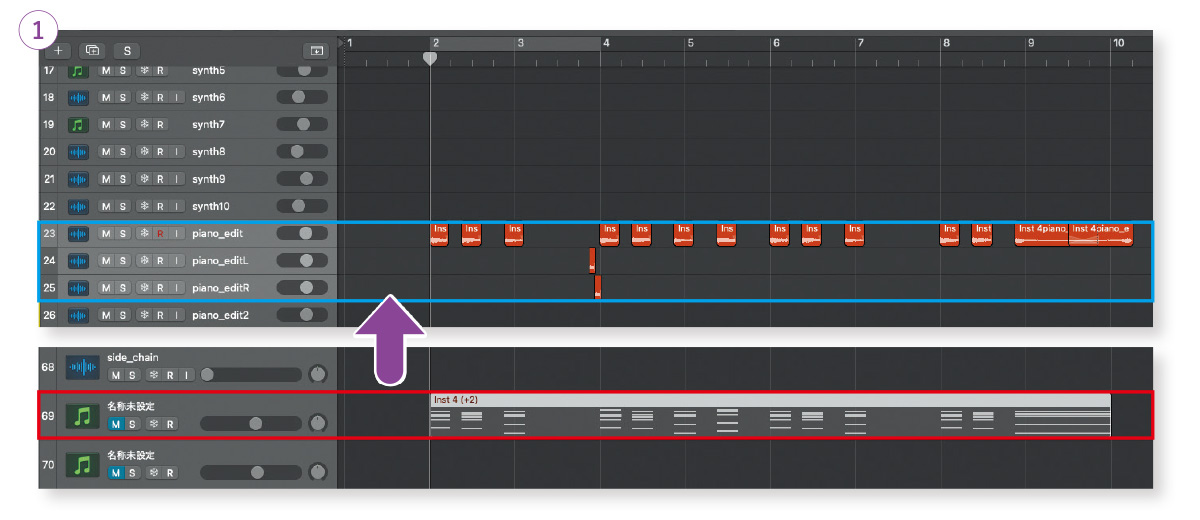Click the synth5 instrument track icon
This screenshot has height=520, width=1200.
[x=78, y=71]
